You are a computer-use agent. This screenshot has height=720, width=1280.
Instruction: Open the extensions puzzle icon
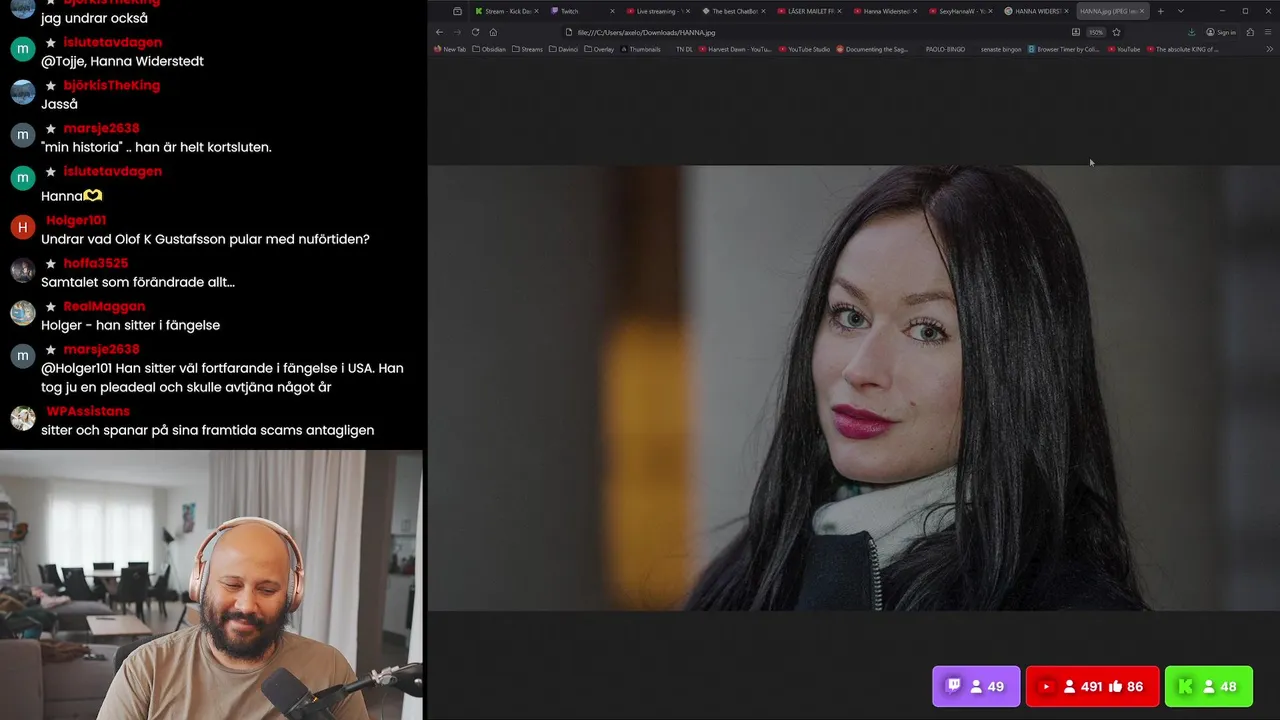[x=1250, y=32]
